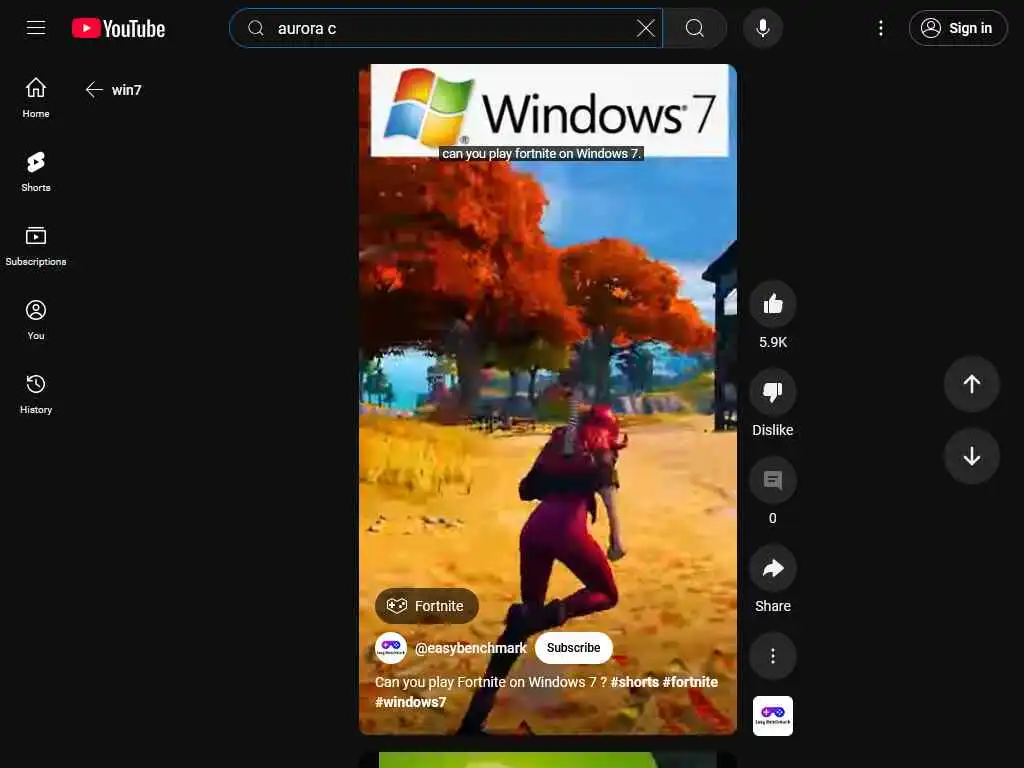Open more actions beside the Short

pyautogui.click(x=773, y=656)
